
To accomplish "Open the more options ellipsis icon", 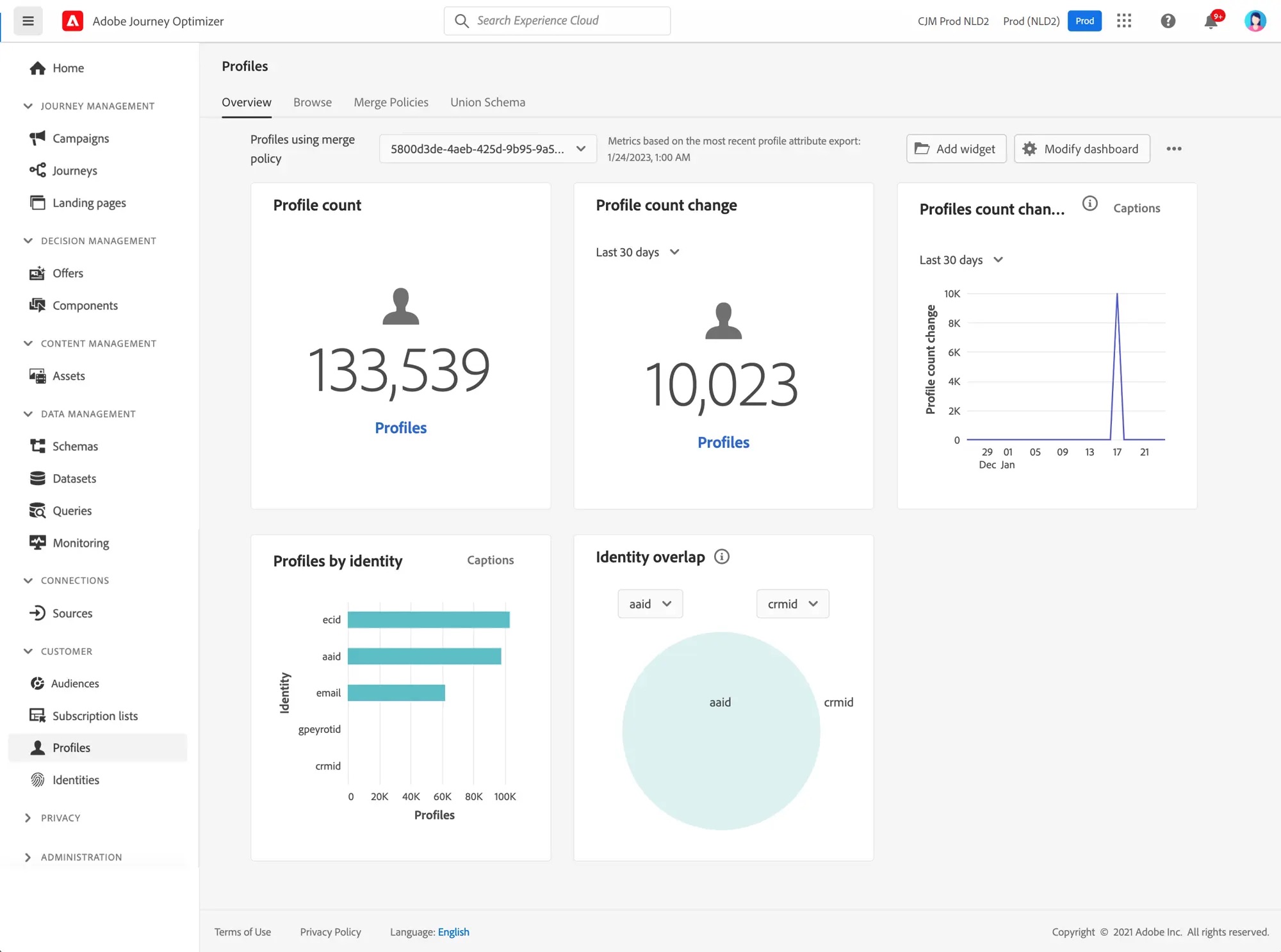I will (x=1173, y=149).
